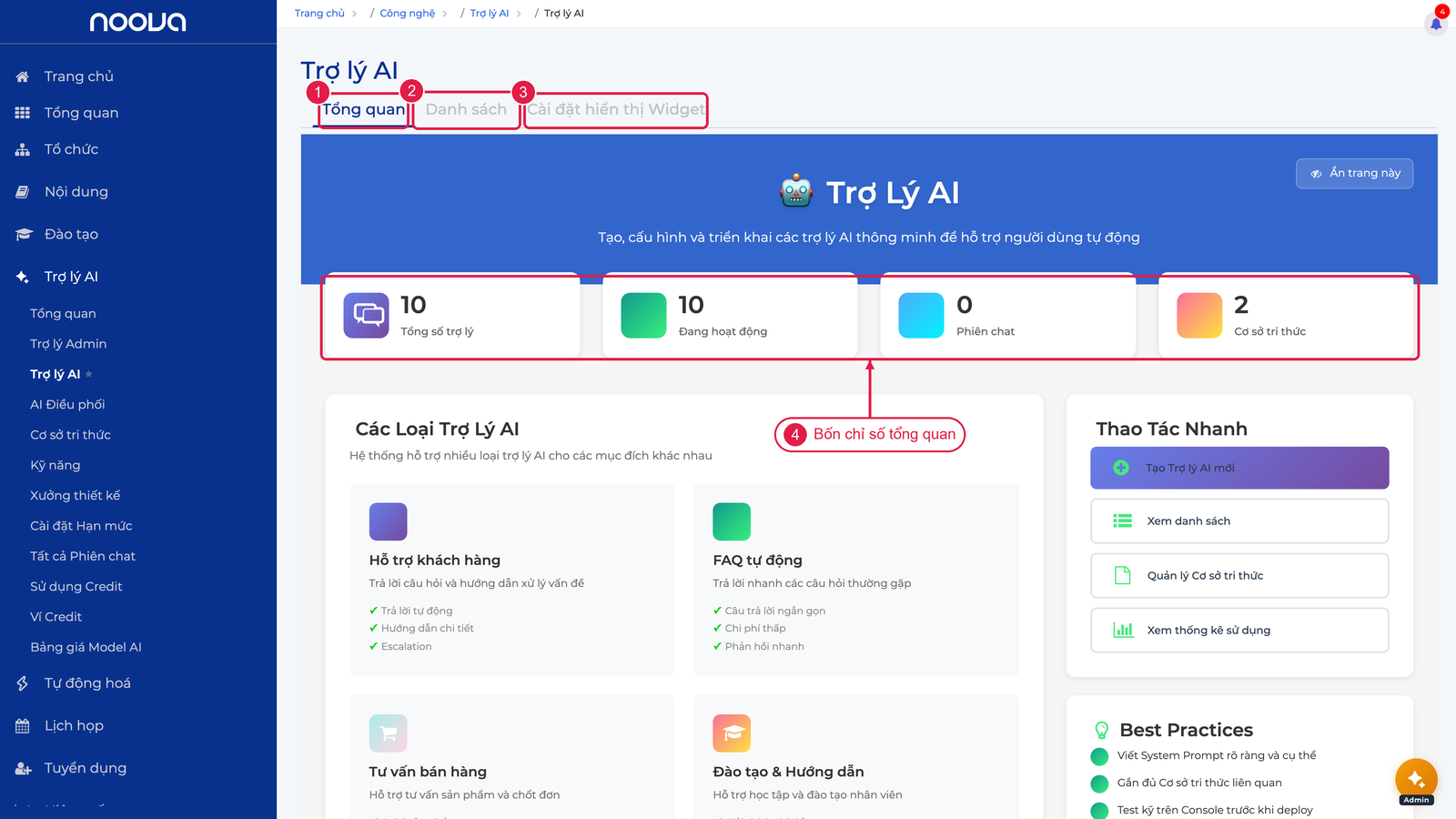1456x819 pixels.
Task: Click the lightning icon beside Tự động hoá
Action: pos(23,683)
